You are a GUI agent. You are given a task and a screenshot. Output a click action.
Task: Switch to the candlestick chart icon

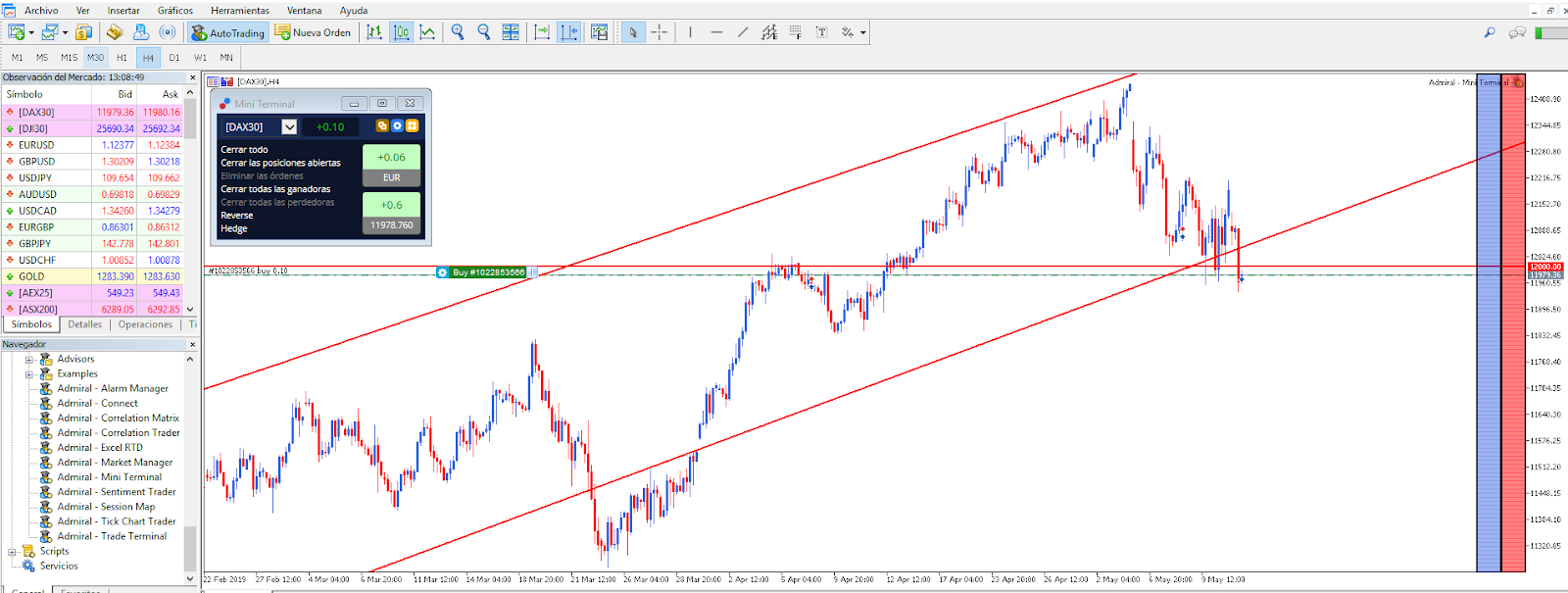pyautogui.click(x=401, y=32)
